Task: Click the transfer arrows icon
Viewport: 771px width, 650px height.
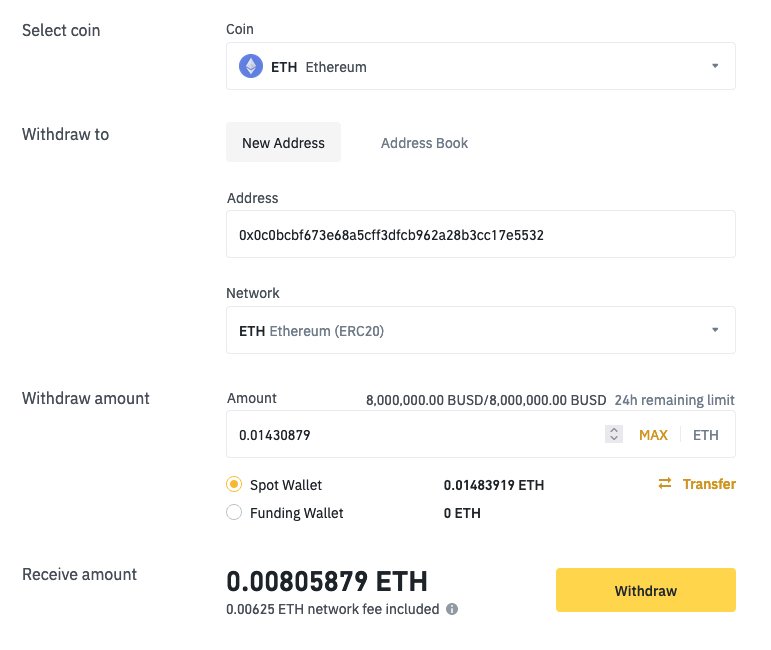Action: 665,484
